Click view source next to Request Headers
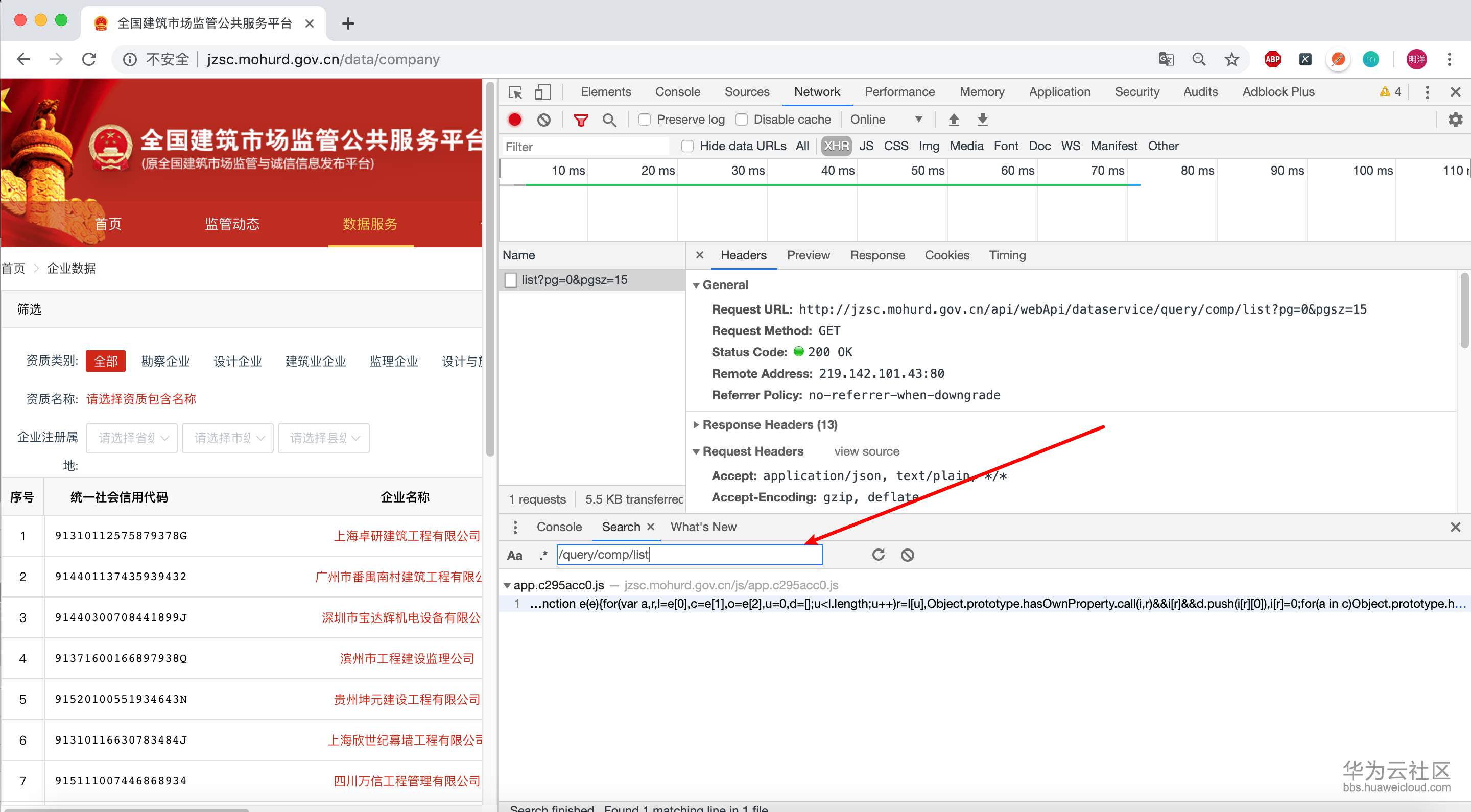The image size is (1471, 812). click(x=866, y=451)
